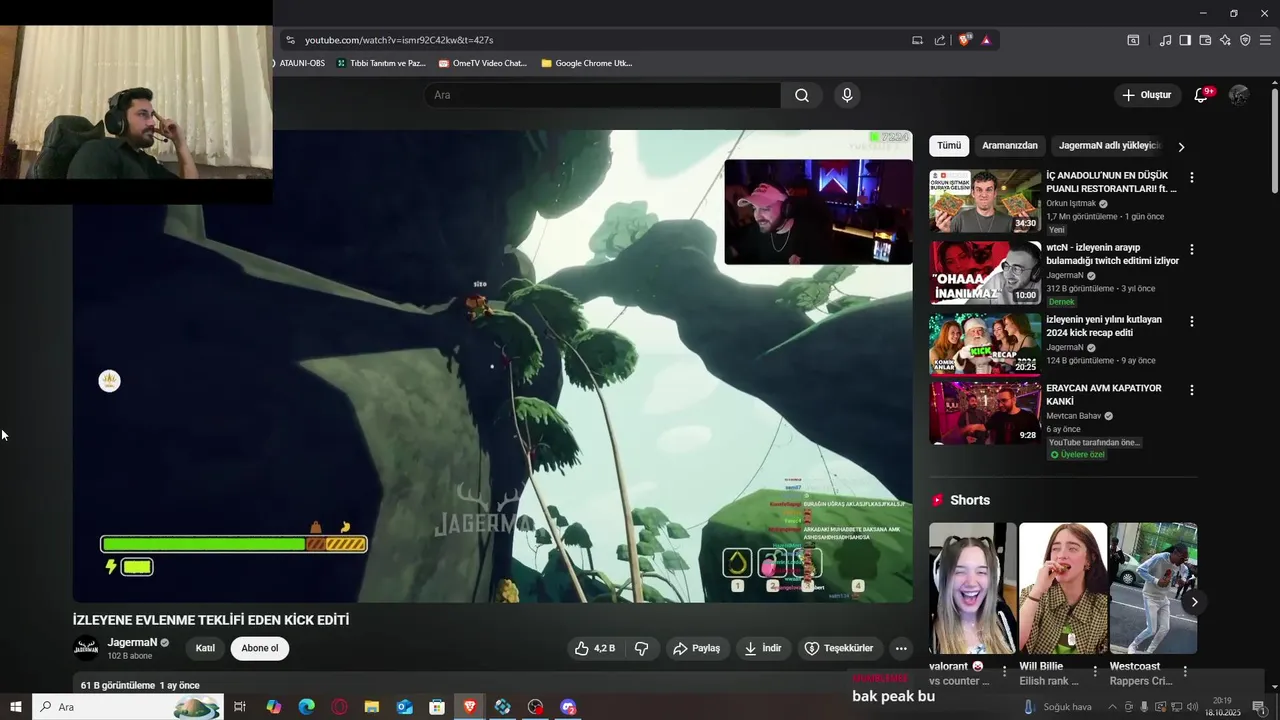Open options menu for wtcN video
Screen dimensions: 1280x720
(1191, 249)
